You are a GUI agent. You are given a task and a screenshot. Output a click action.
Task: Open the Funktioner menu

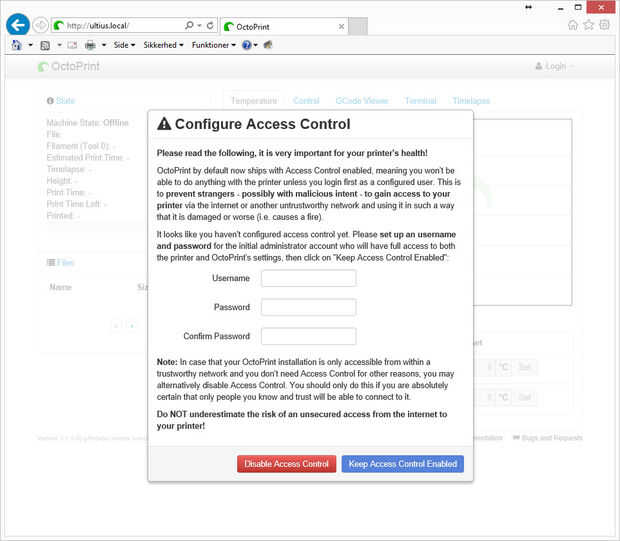(214, 45)
